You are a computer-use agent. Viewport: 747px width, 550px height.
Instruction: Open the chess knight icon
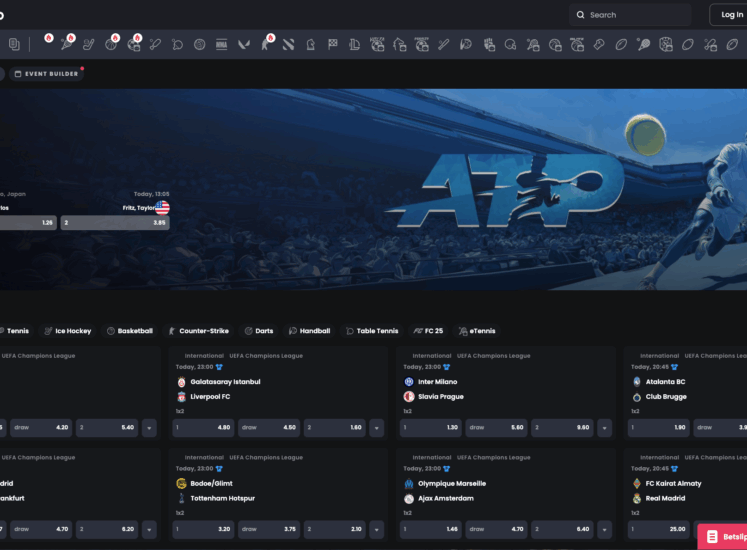pyautogui.click(x=310, y=44)
